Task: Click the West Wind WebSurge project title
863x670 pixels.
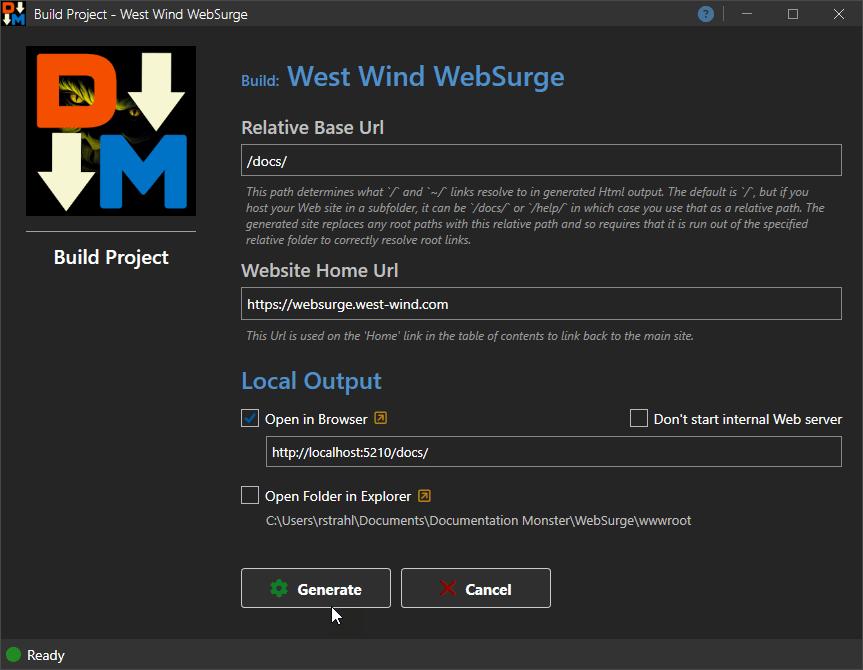Action: [425, 77]
